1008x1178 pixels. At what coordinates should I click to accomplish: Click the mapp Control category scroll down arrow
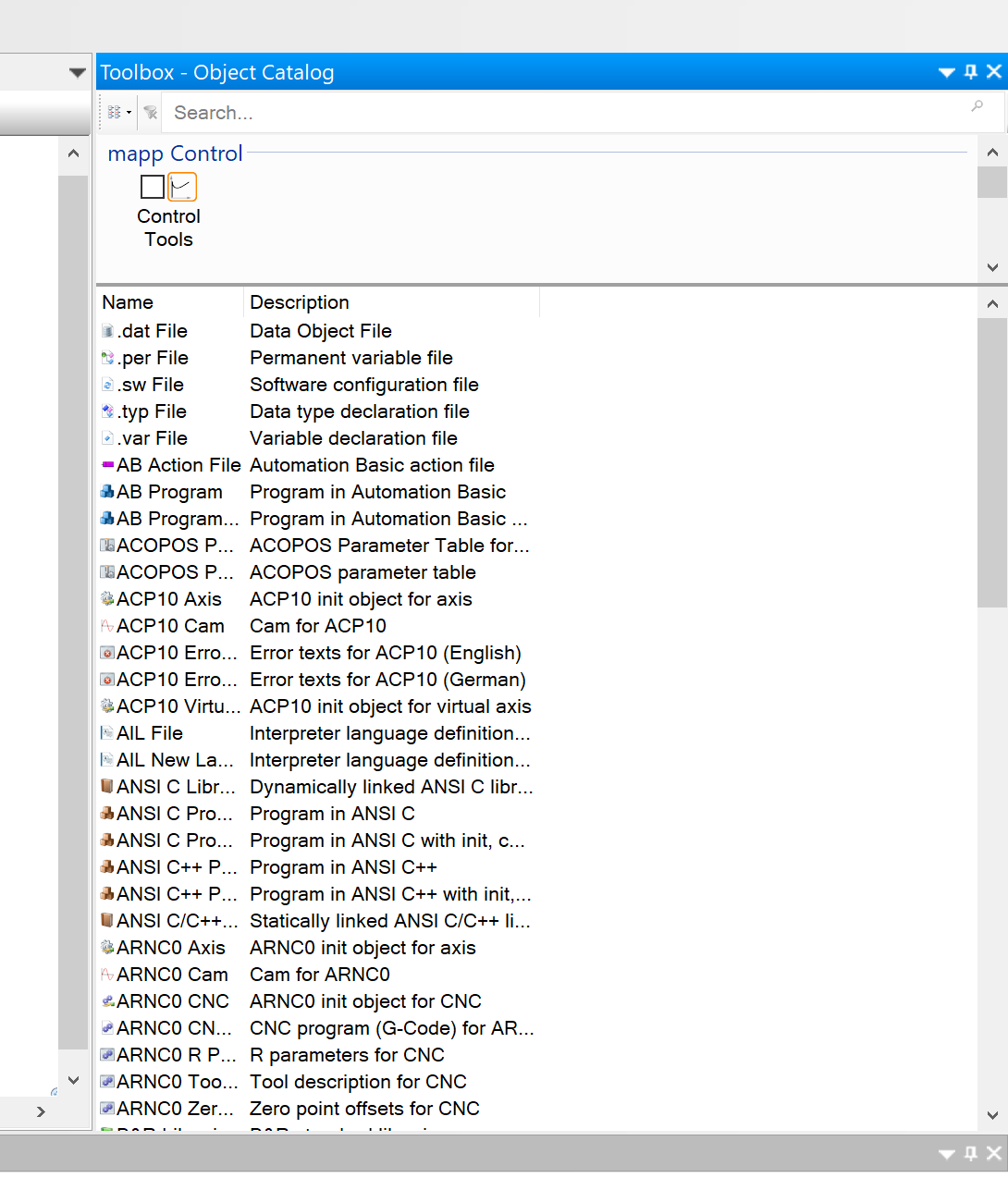(x=992, y=267)
